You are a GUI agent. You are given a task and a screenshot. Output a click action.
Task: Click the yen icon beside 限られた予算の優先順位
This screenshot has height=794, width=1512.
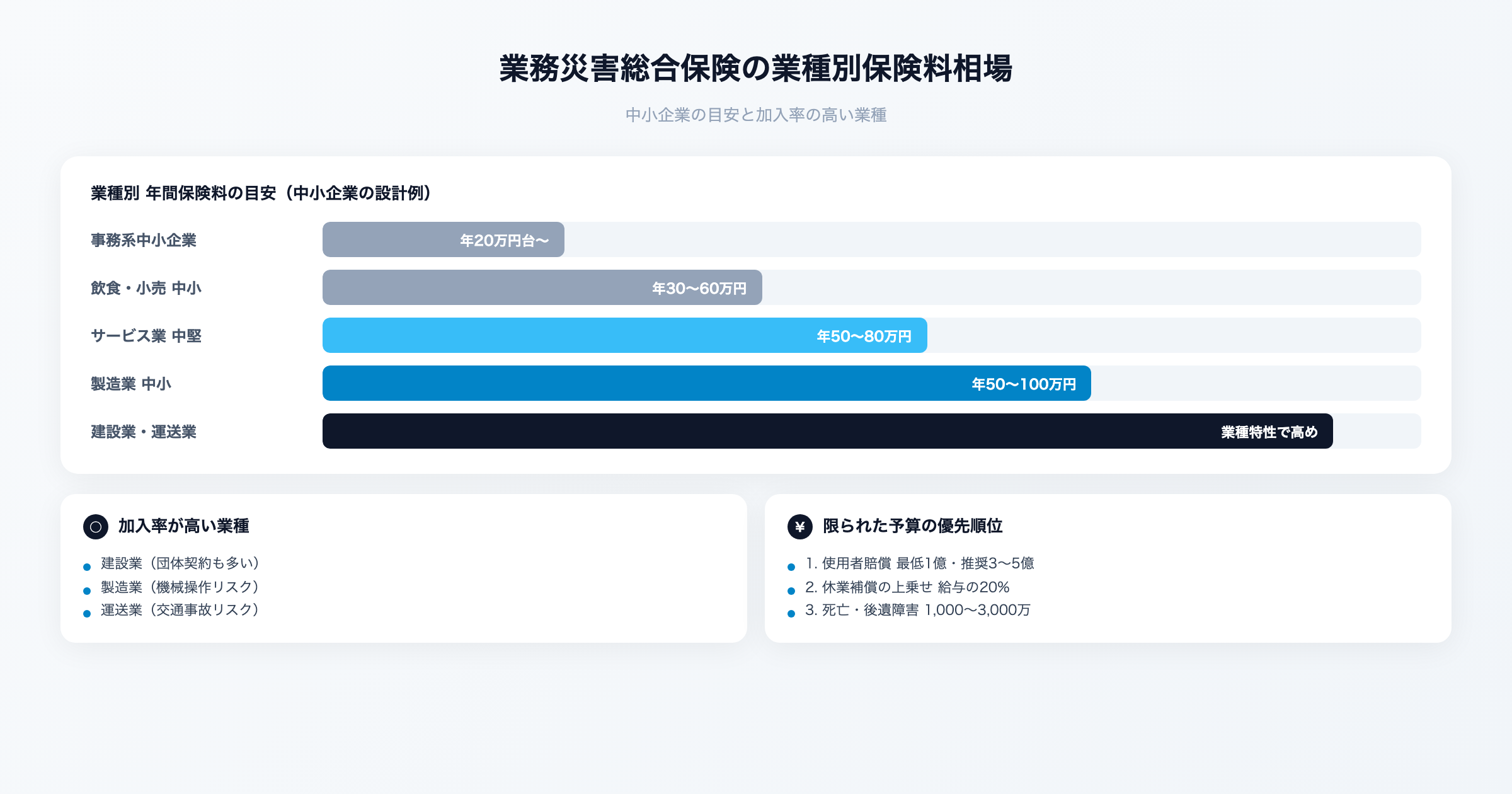[x=800, y=527]
